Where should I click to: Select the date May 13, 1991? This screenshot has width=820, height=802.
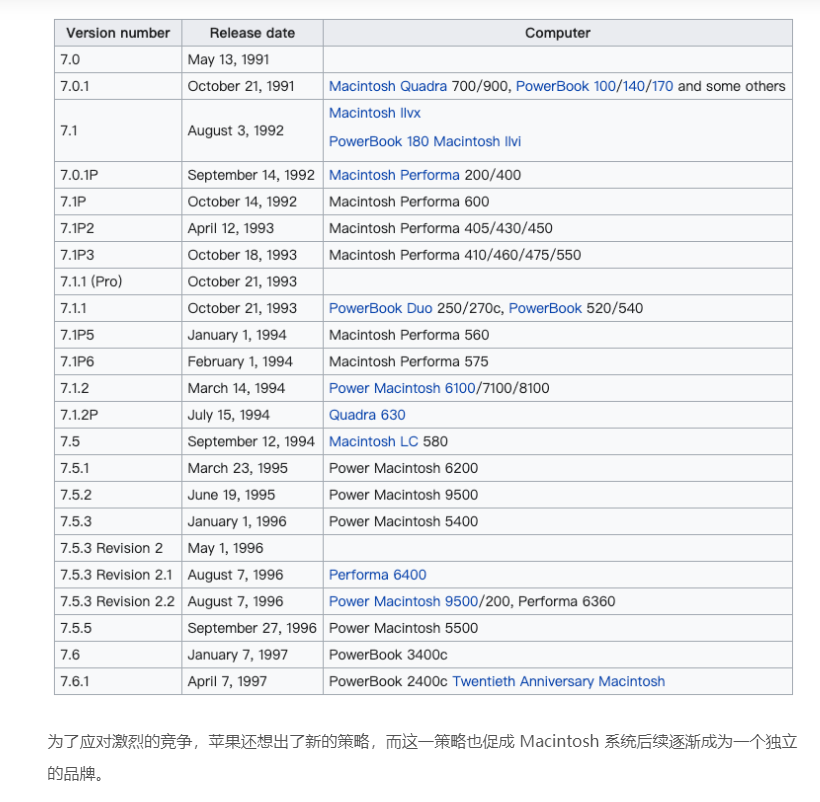[x=228, y=60]
